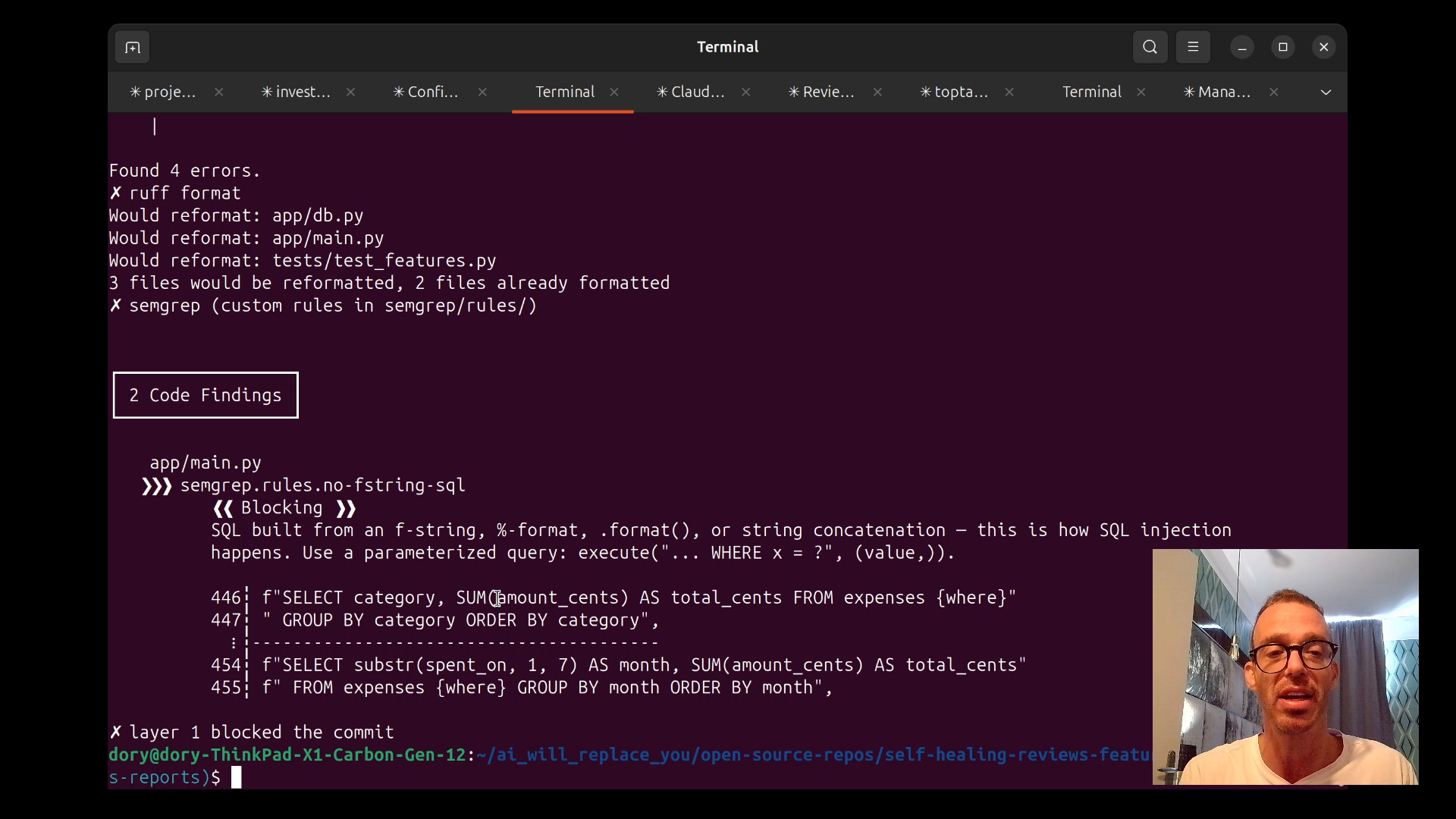Click the '2 Code Findings' box
The width and height of the screenshot is (1456, 819).
pos(206,395)
